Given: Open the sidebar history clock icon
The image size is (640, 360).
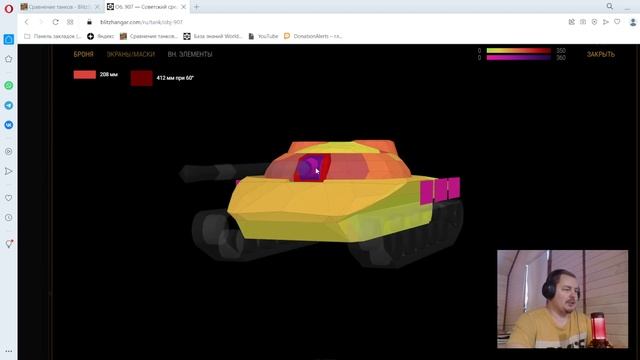Looking at the screenshot, I should [x=9, y=218].
